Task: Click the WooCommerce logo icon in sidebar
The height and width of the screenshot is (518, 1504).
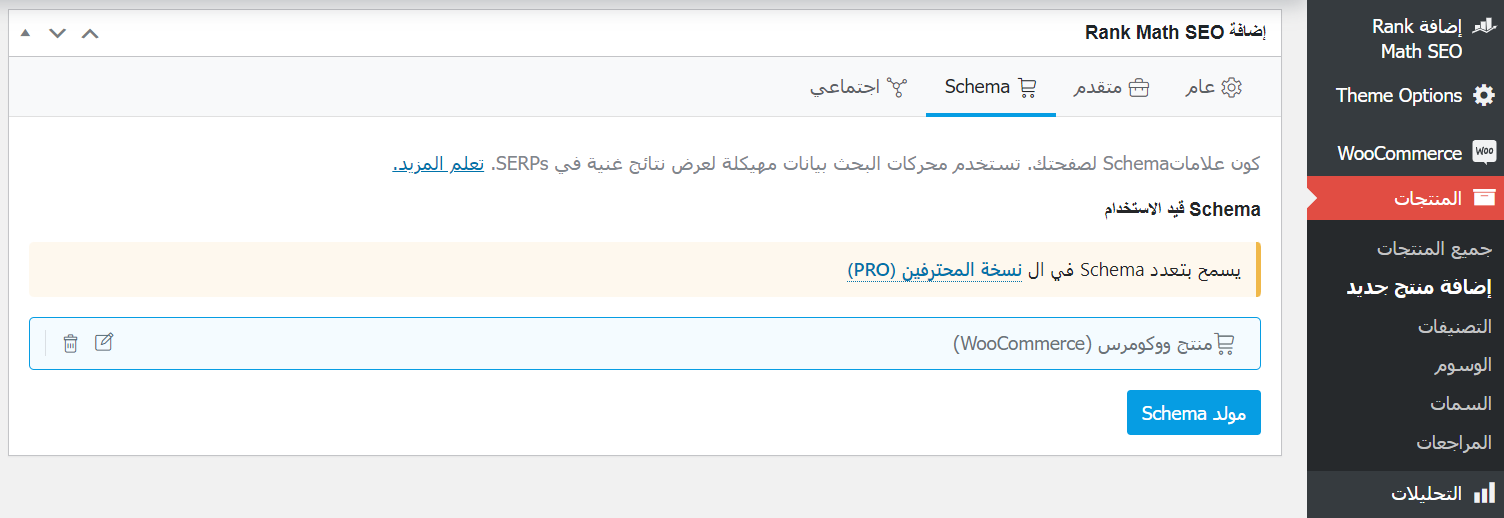Action: [1484, 153]
